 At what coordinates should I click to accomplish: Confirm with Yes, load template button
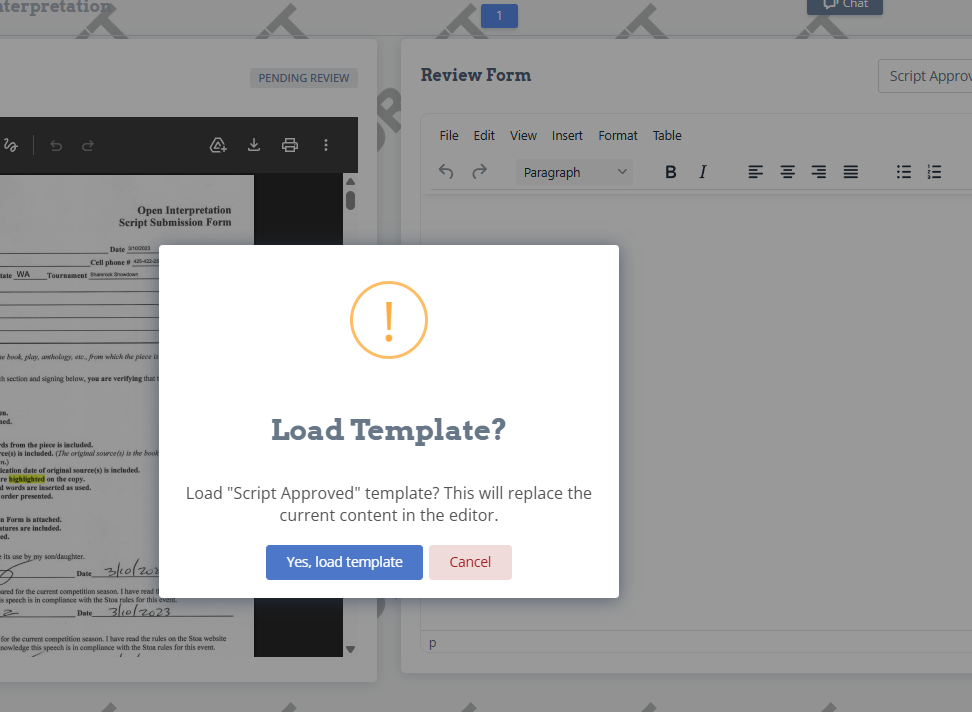[344, 562]
